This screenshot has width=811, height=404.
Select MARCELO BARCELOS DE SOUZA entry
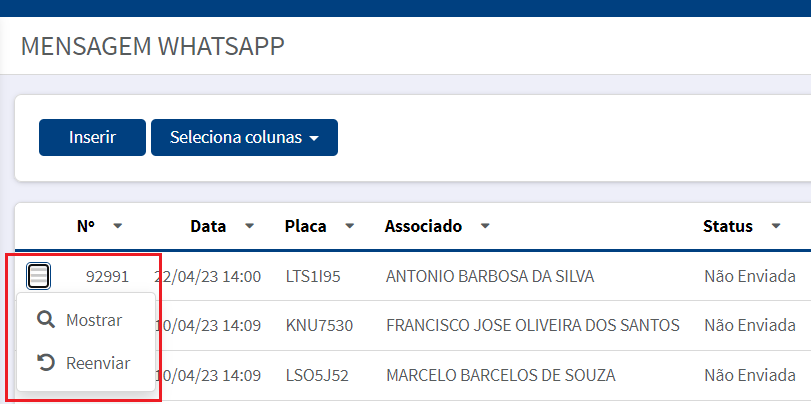501,375
